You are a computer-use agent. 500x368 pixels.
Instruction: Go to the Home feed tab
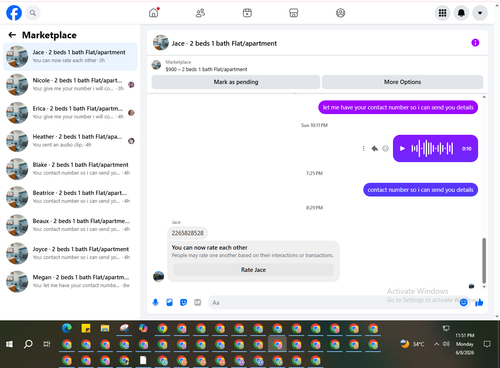pyautogui.click(x=154, y=13)
